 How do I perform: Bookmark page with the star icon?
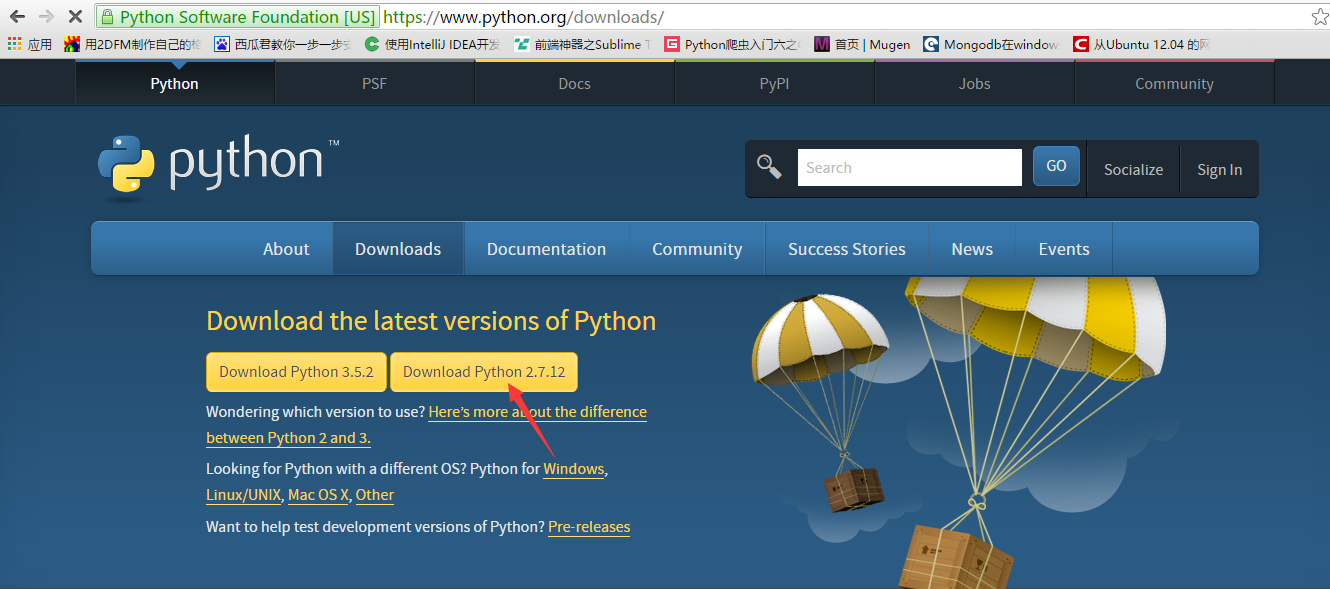pos(1320,17)
